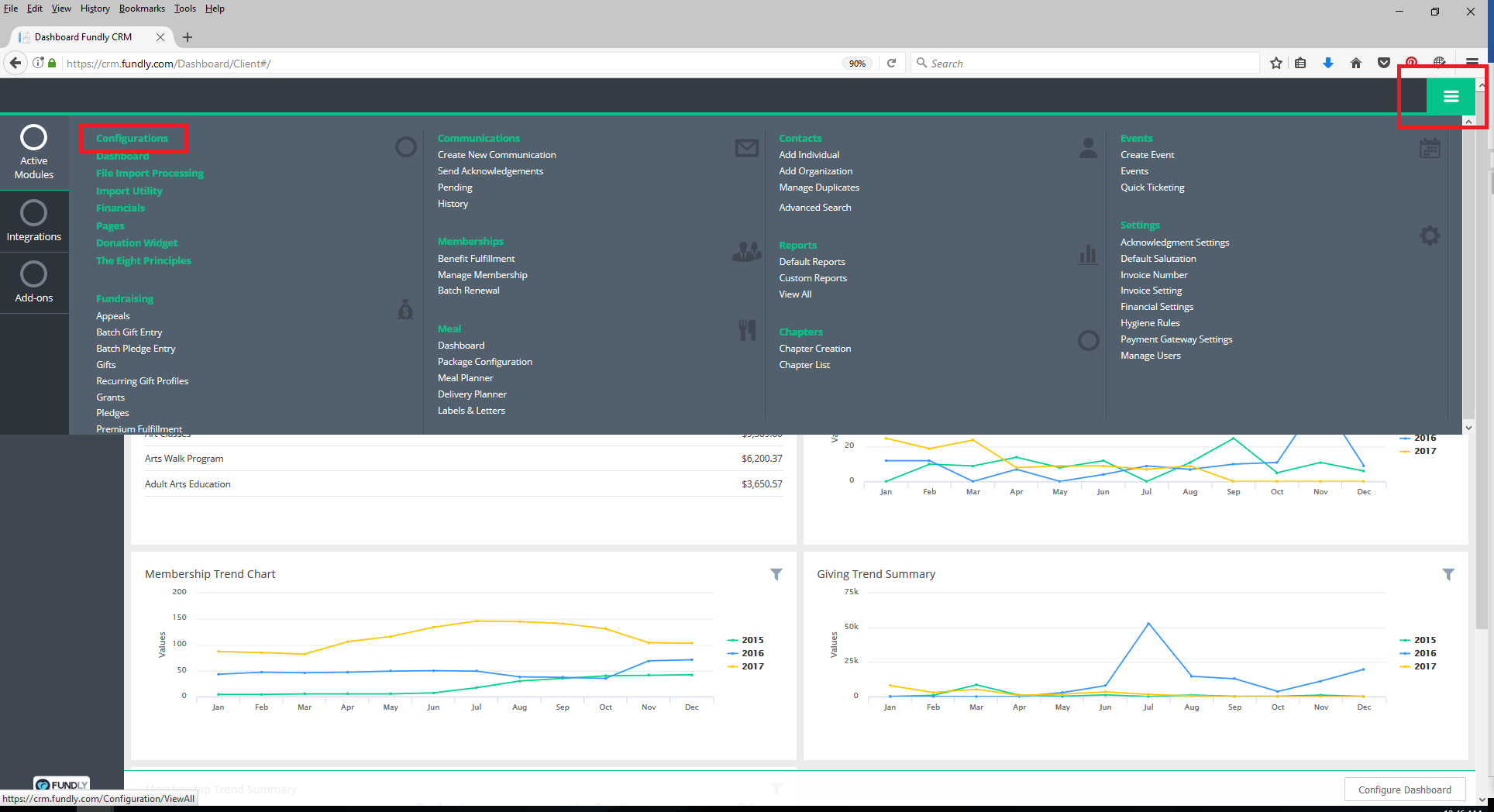Open Meal Planner link
Viewport: 1494px width, 812px height.
point(465,378)
